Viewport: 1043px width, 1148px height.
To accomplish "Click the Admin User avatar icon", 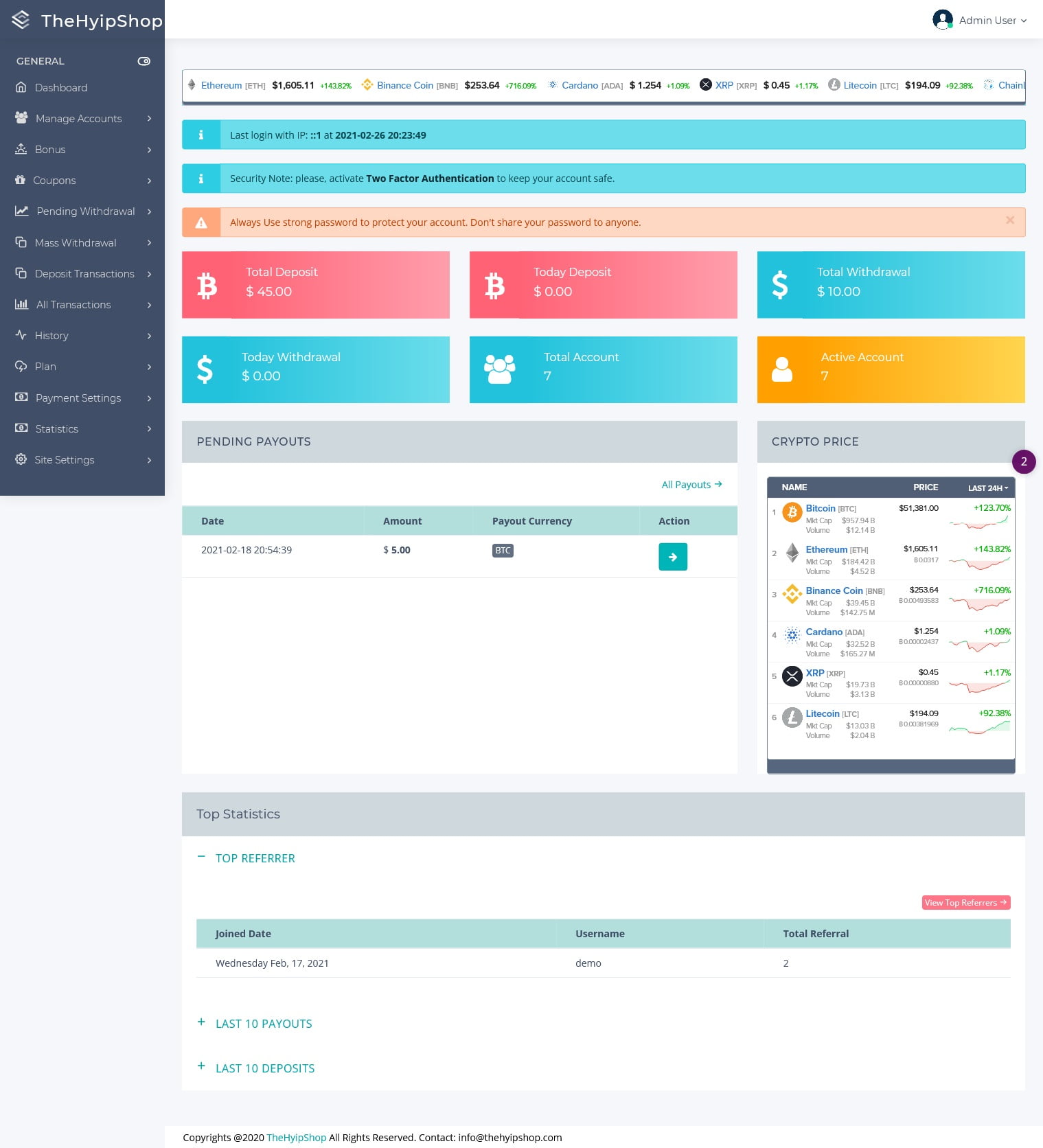I will tap(943, 19).
